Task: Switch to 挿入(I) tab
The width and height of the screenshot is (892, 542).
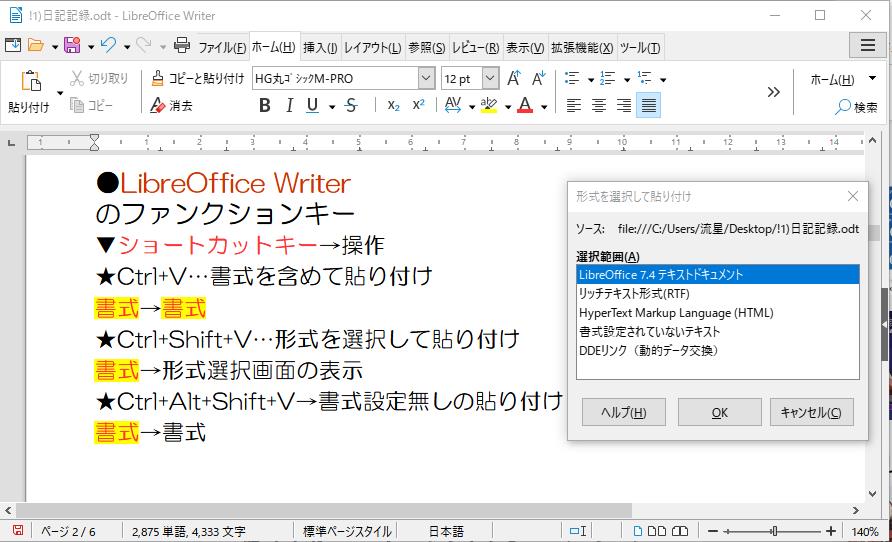Action: coord(320,47)
